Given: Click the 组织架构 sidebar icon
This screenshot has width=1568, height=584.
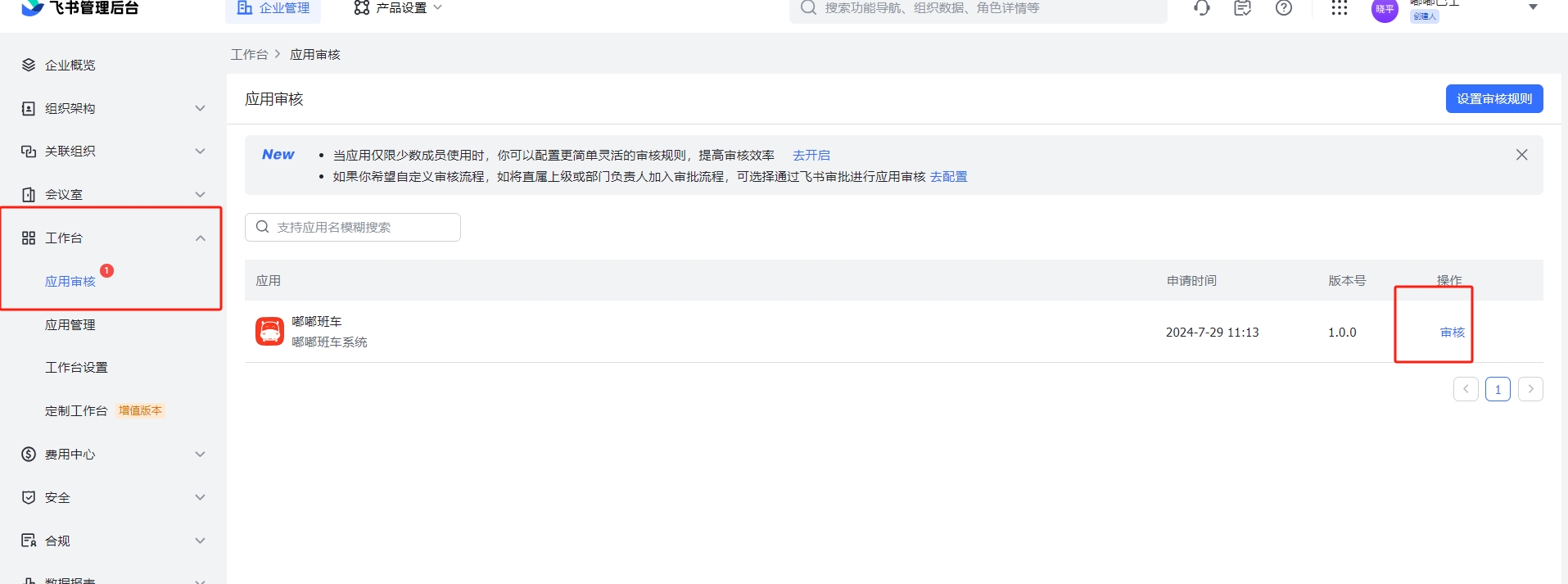Looking at the screenshot, I should pos(29,108).
